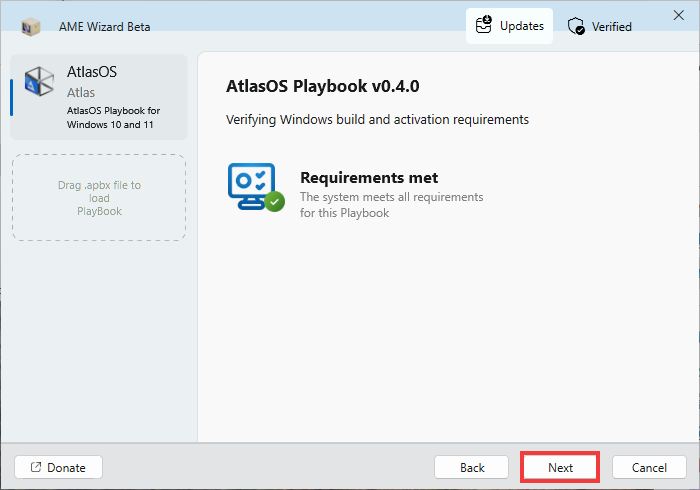Screen dimensions: 700x490
Task: Click the Requirements met title
Action: [369, 178]
